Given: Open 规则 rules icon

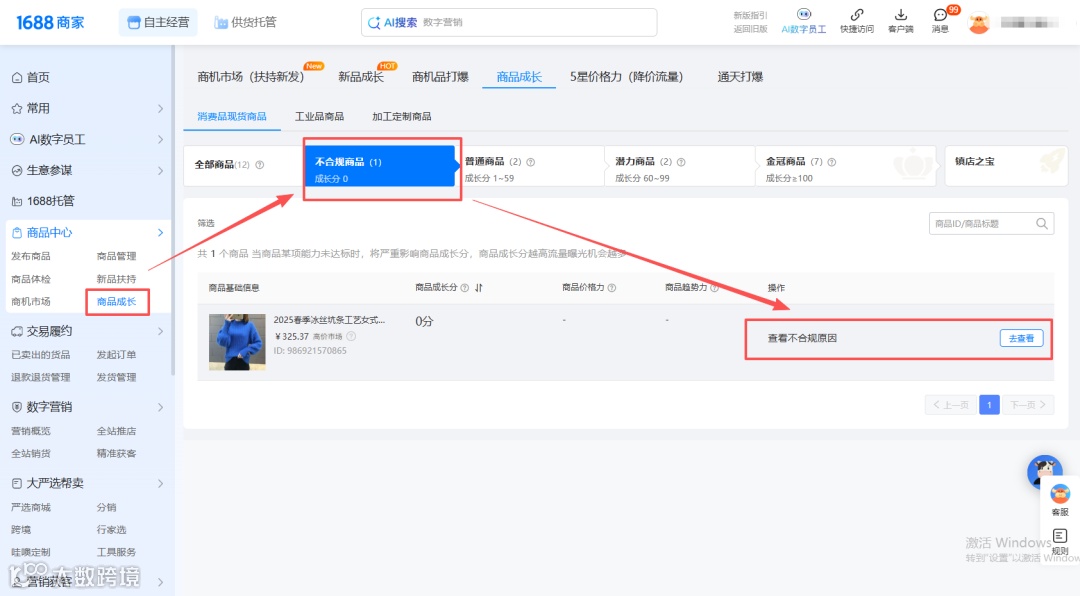Looking at the screenshot, I should click(1060, 541).
